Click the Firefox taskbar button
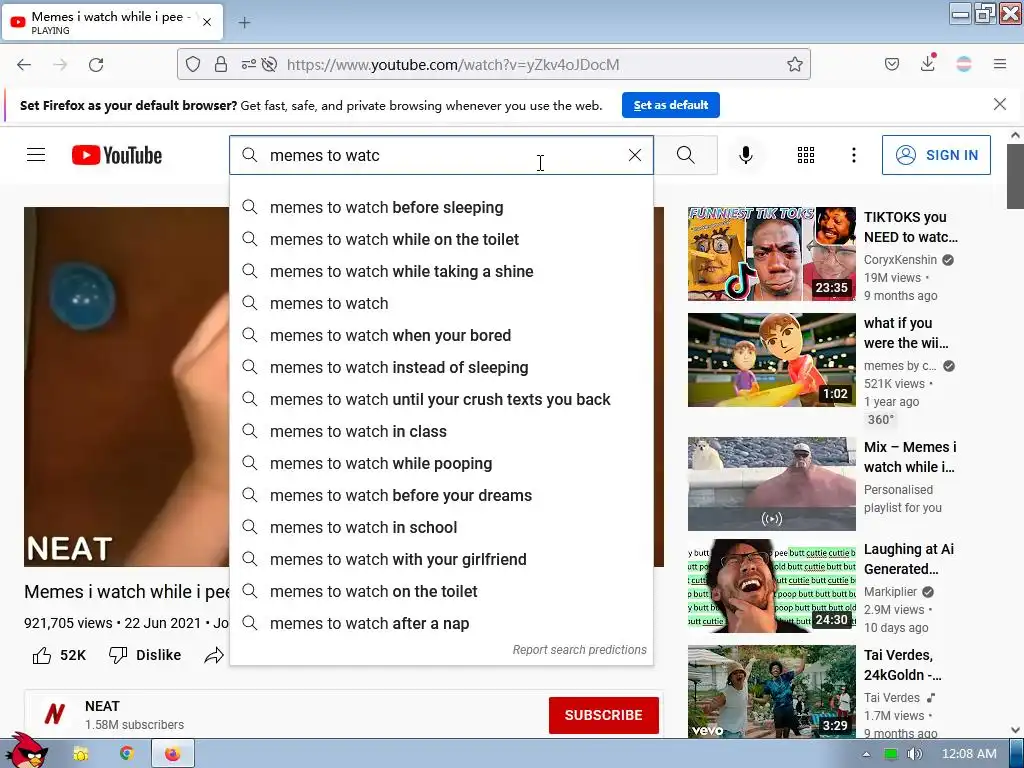 (172, 754)
